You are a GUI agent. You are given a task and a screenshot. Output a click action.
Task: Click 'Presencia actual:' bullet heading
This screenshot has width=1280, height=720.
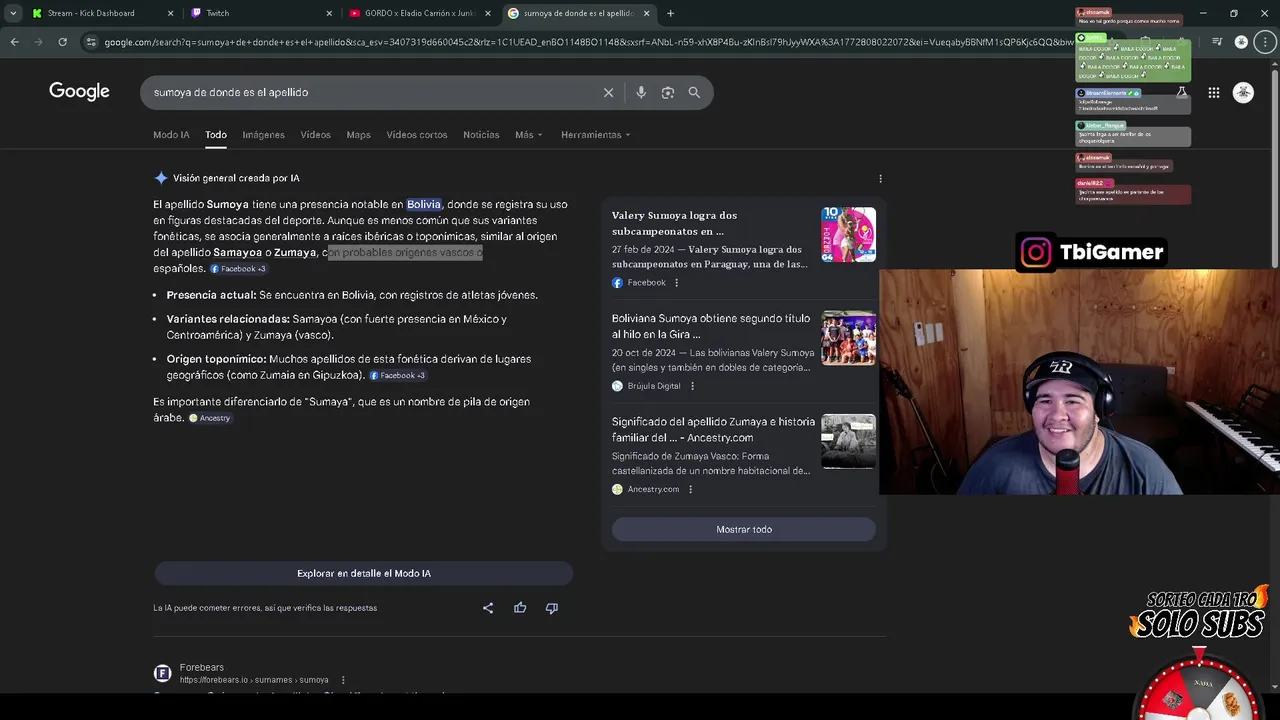[211, 295]
